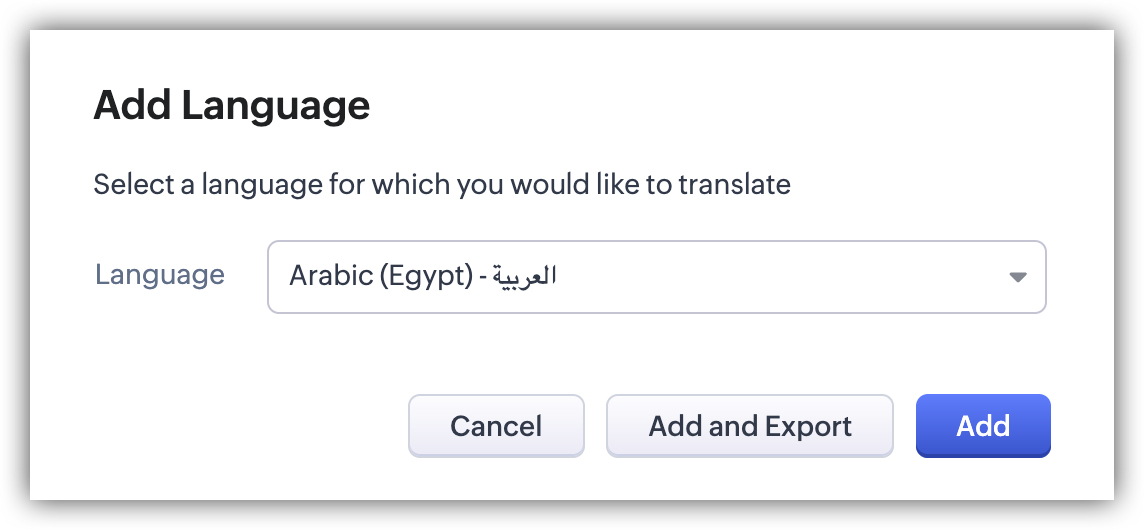Open the Language combo box
Viewport: 1144px width, 530px height.
(x=656, y=277)
